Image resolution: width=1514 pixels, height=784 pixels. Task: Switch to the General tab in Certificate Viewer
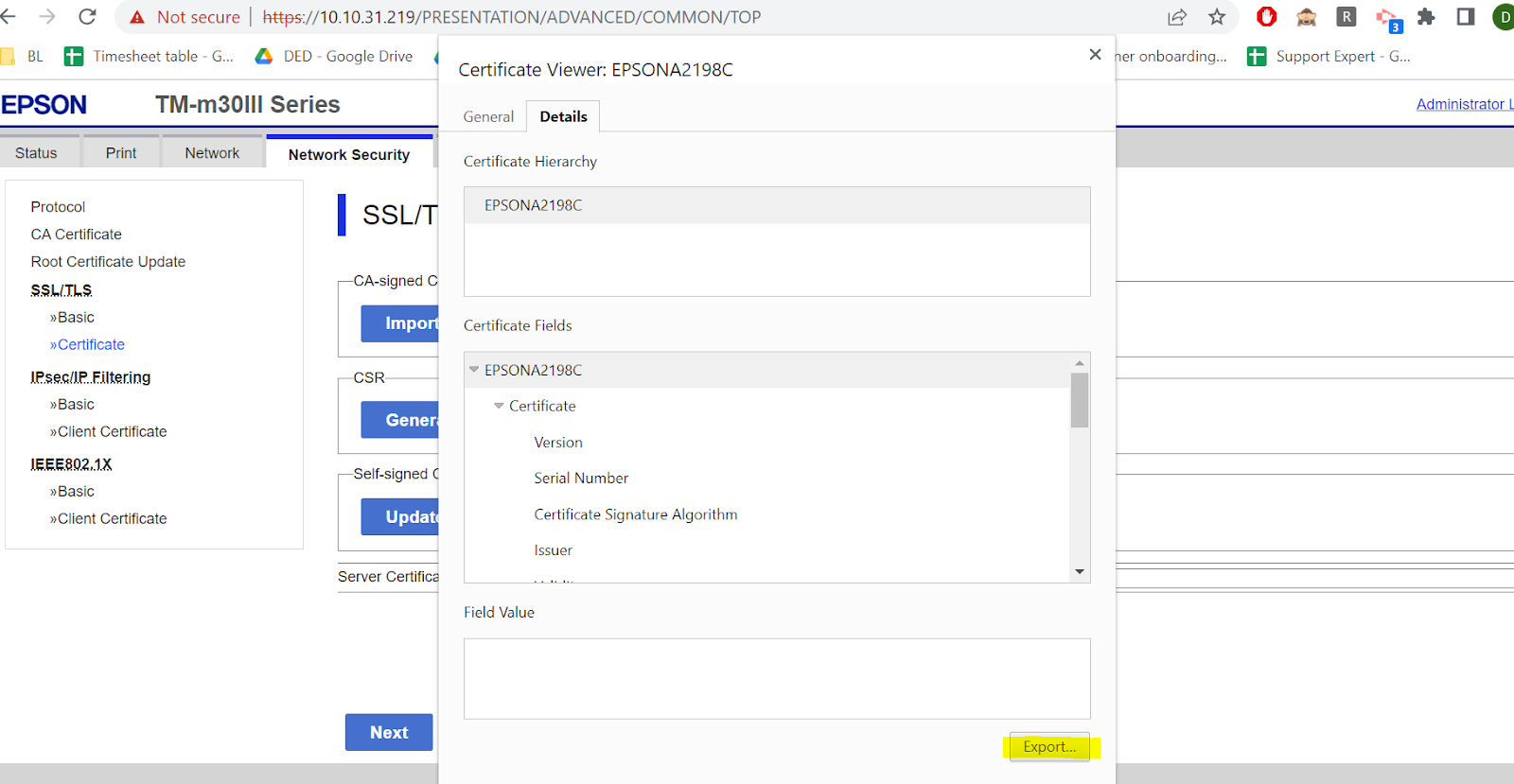click(x=488, y=116)
